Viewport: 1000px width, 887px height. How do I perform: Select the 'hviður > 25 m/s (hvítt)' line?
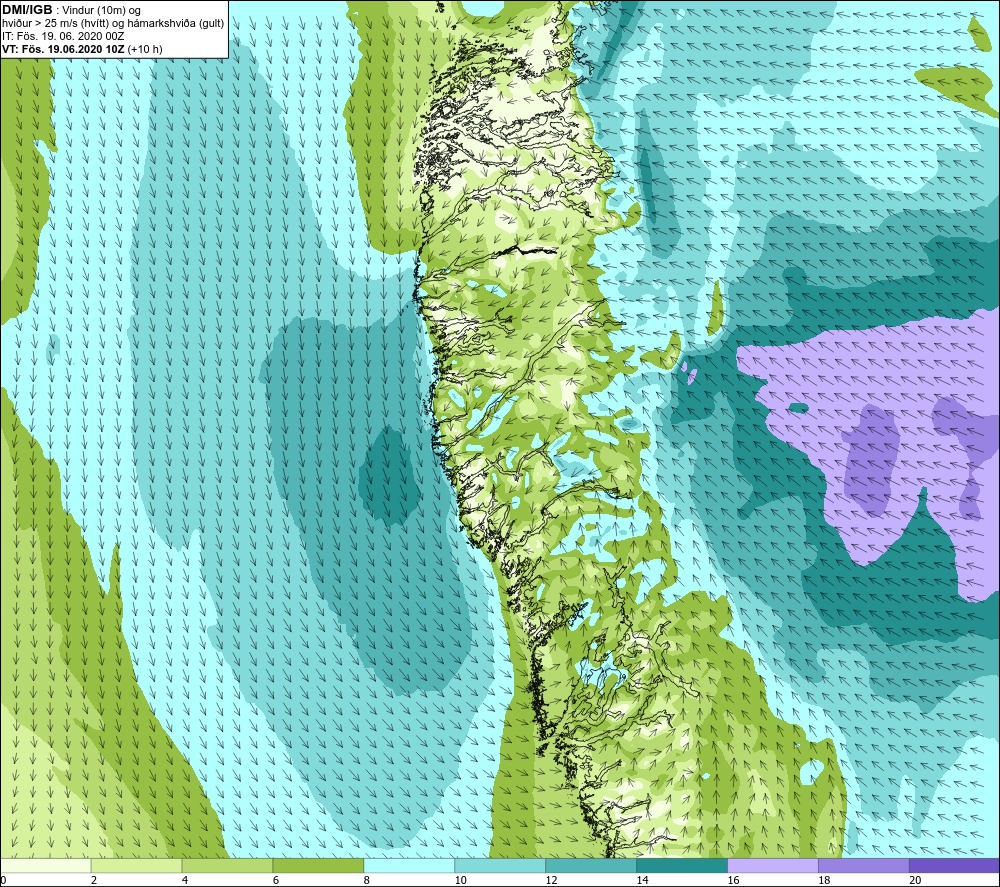click(55, 24)
